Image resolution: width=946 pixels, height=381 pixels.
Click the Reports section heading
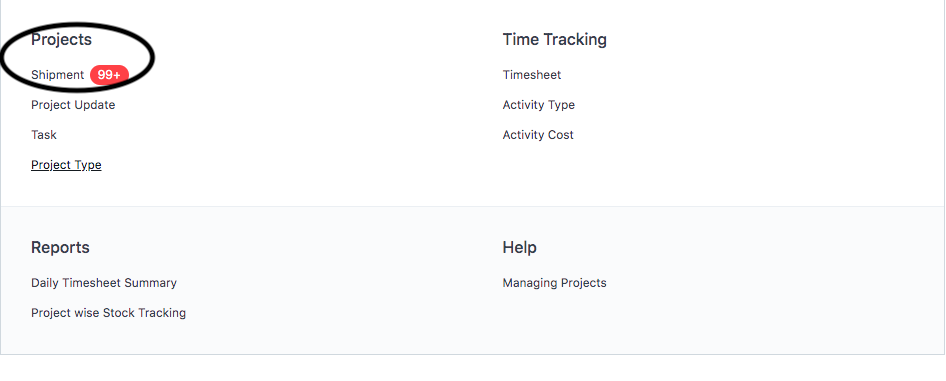60,248
